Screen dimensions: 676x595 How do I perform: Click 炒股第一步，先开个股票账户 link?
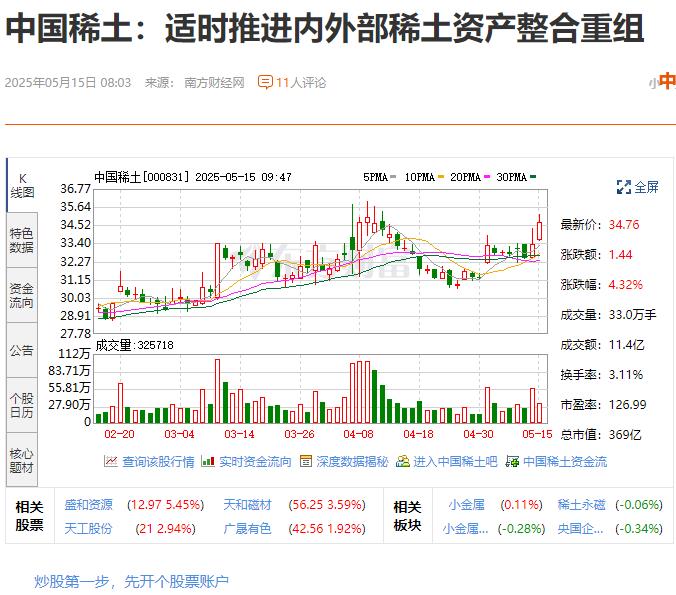click(x=131, y=582)
